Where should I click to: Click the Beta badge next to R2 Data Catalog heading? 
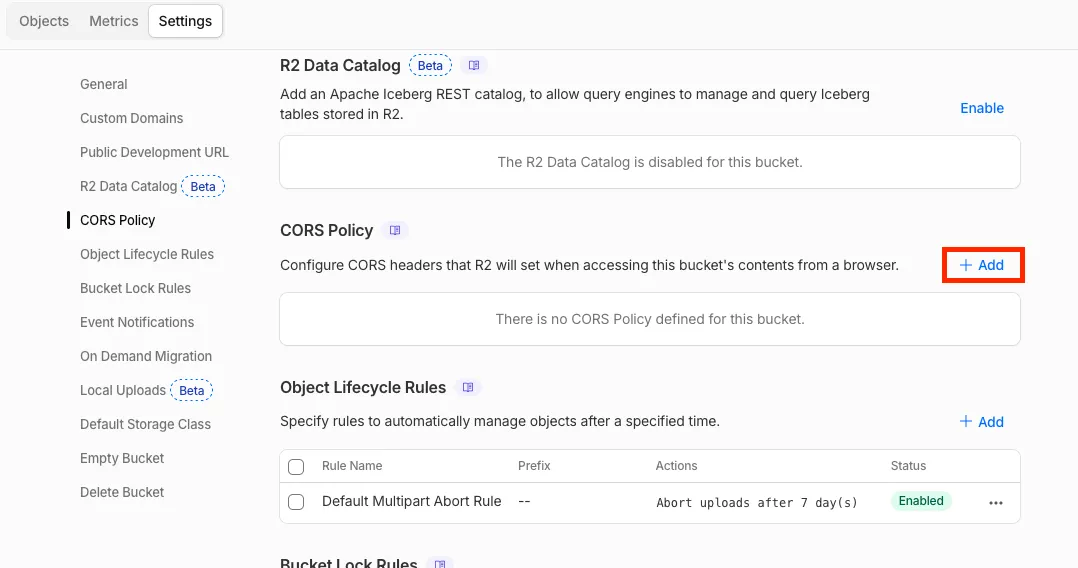[x=430, y=65]
